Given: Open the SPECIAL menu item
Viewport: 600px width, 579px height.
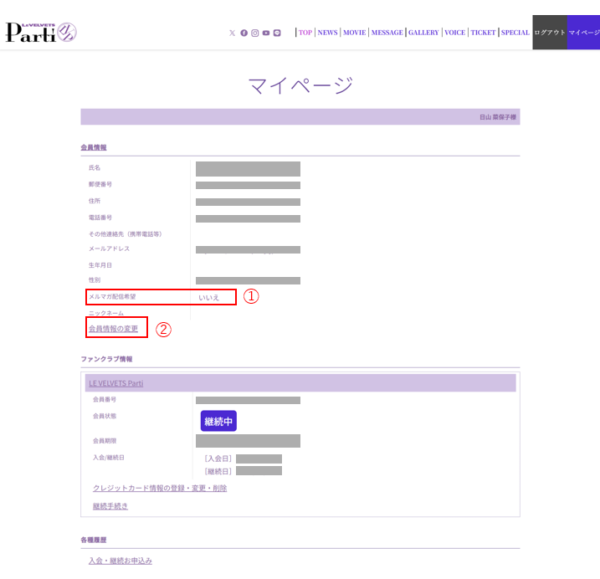Looking at the screenshot, I should click(x=515, y=33).
